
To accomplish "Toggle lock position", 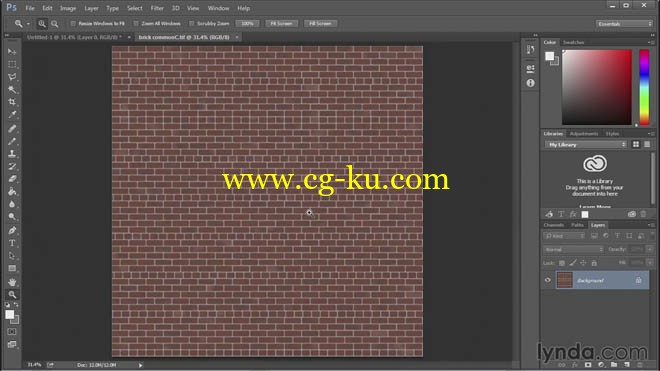I will [583, 263].
